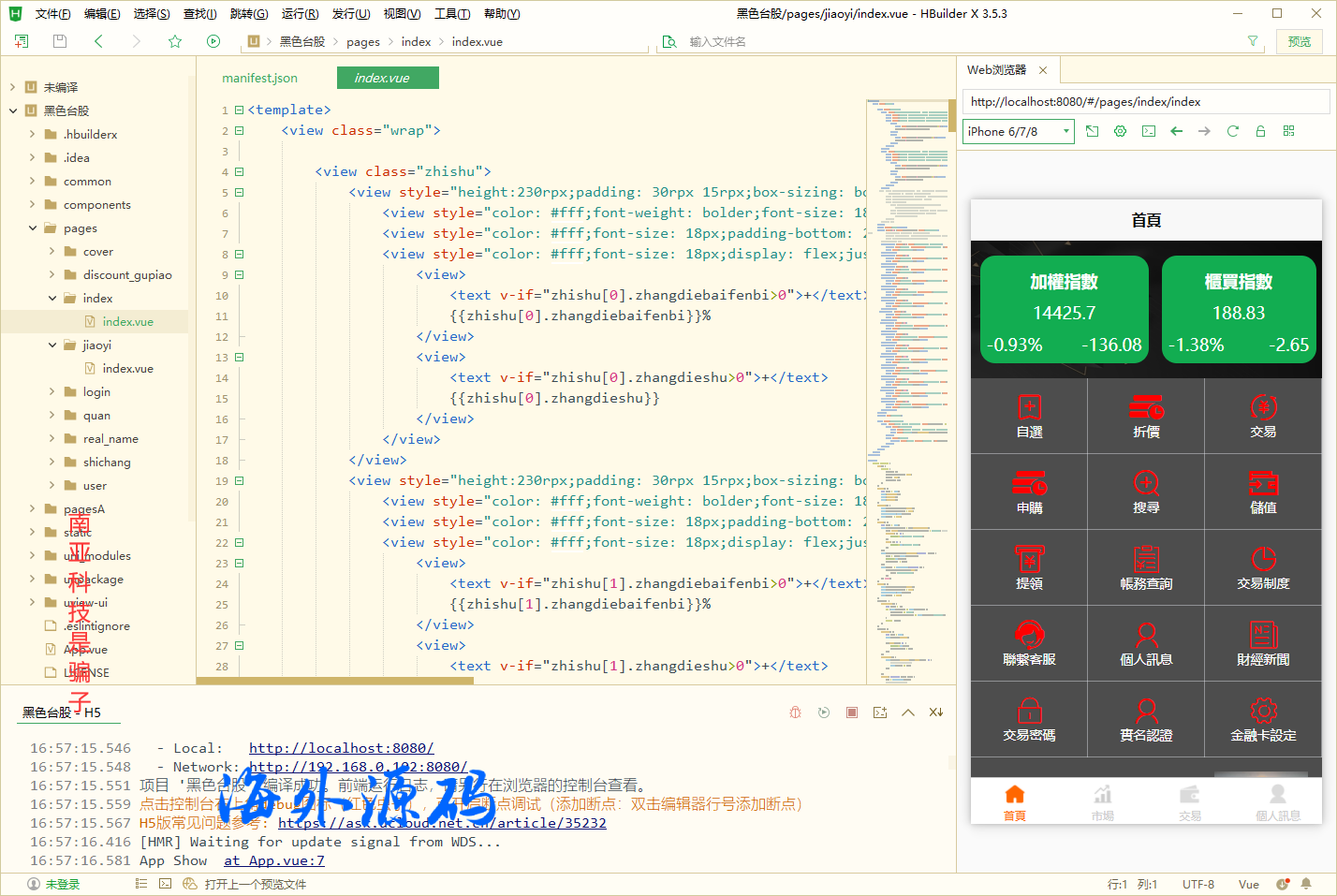Click the 预览 button at top right
This screenshot has height=896, width=1337.
[1300, 41]
